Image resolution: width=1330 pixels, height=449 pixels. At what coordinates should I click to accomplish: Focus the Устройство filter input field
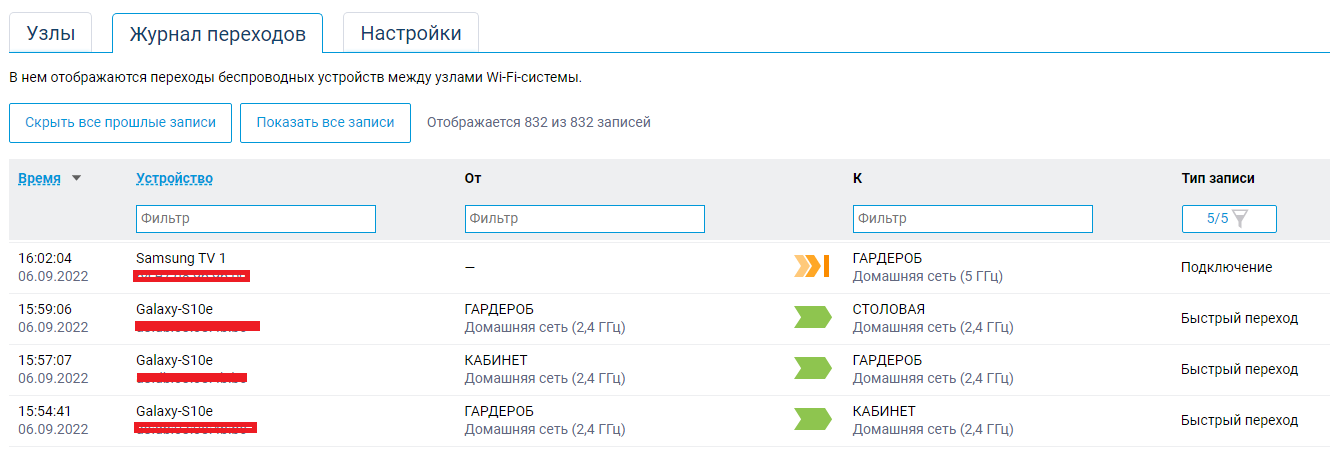click(x=255, y=218)
